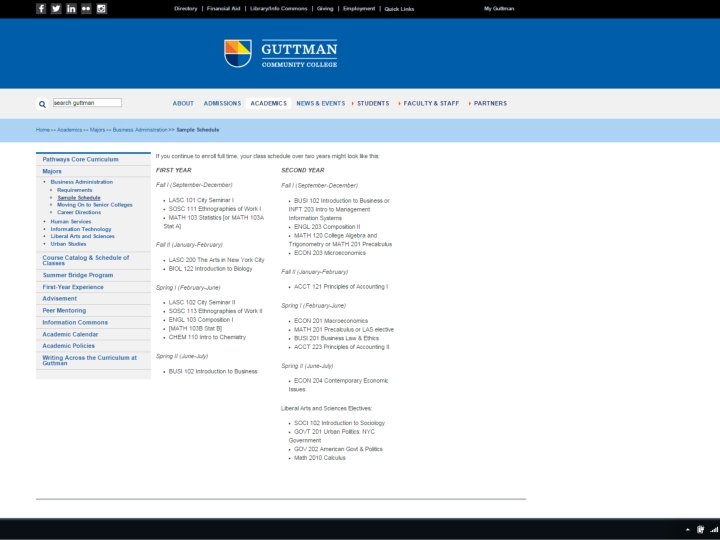Screen dimensions: 720x540
Task: Click ECON 203 Microeconomics entry
Action: (x=330, y=253)
